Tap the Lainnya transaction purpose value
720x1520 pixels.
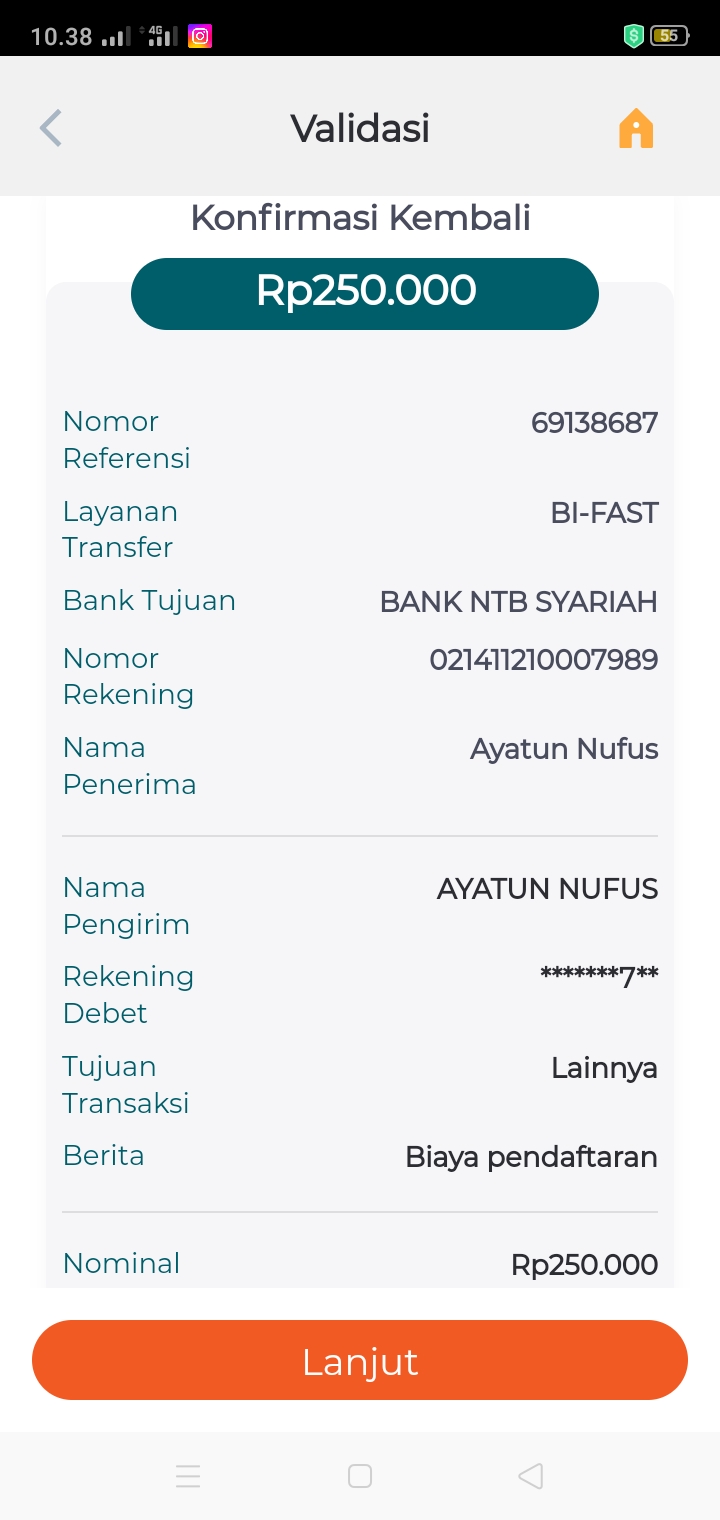(604, 1068)
